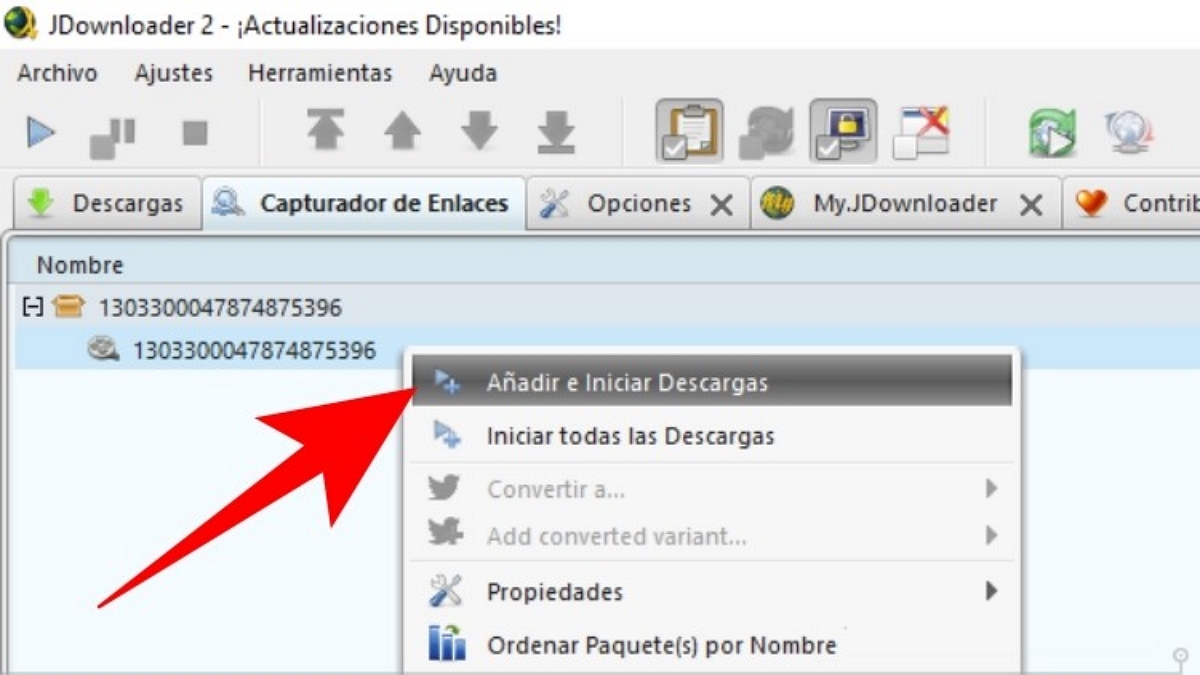Viewport: 1200px width, 675px height.
Task: Open the Herramientas menu
Action: coord(320,73)
